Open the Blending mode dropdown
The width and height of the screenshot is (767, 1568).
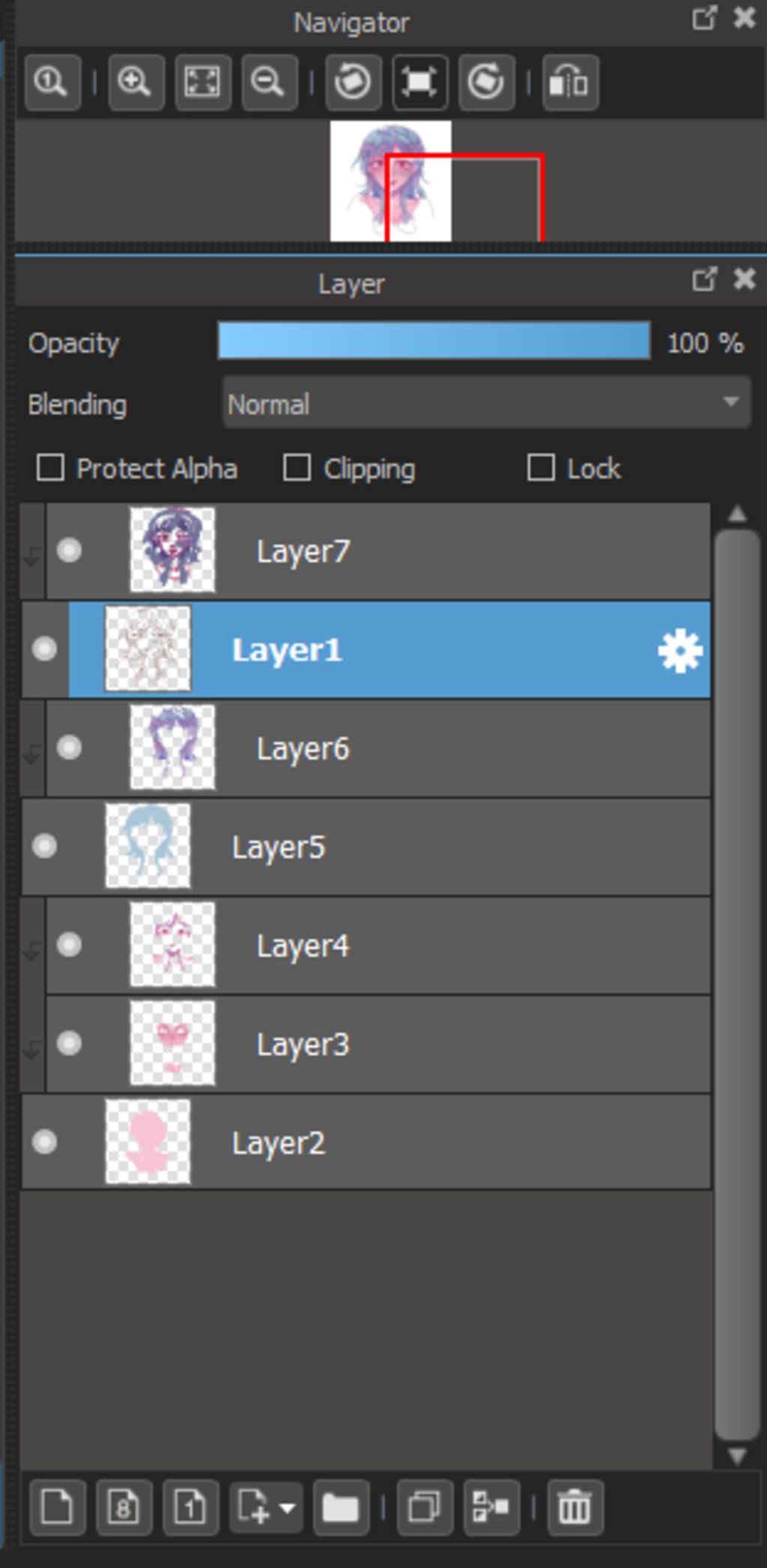tap(486, 404)
